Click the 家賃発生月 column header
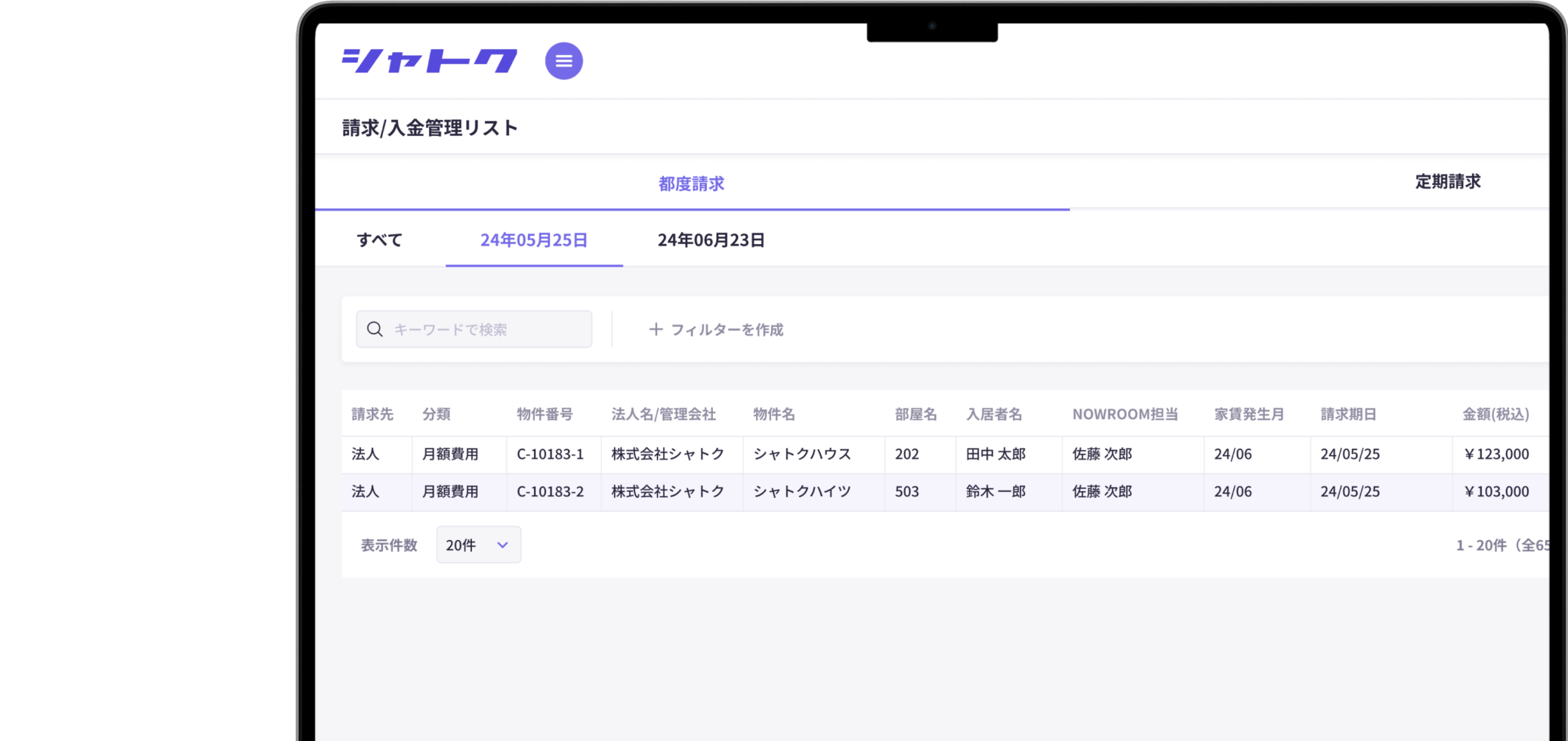1568x741 pixels. coord(1249,414)
